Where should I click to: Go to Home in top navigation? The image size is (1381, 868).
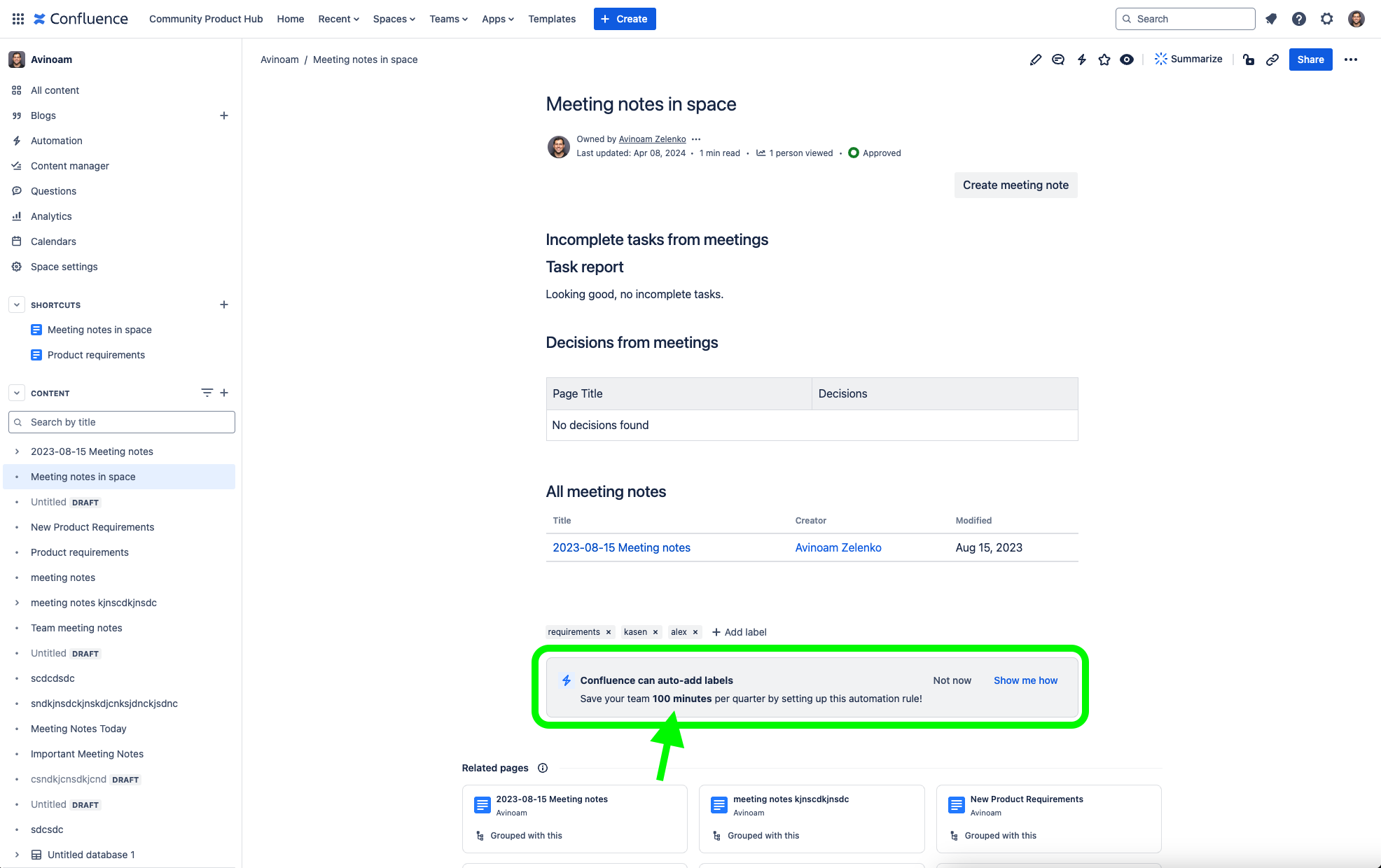click(x=291, y=19)
